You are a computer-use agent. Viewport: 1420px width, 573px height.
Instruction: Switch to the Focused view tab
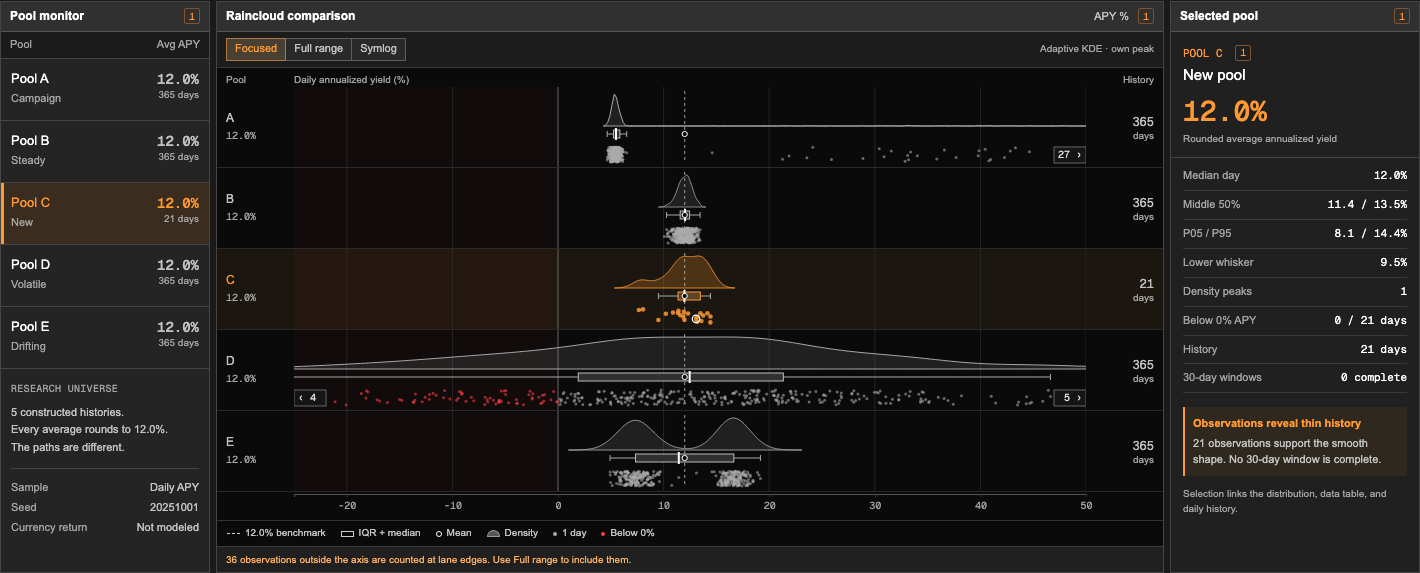pos(256,49)
